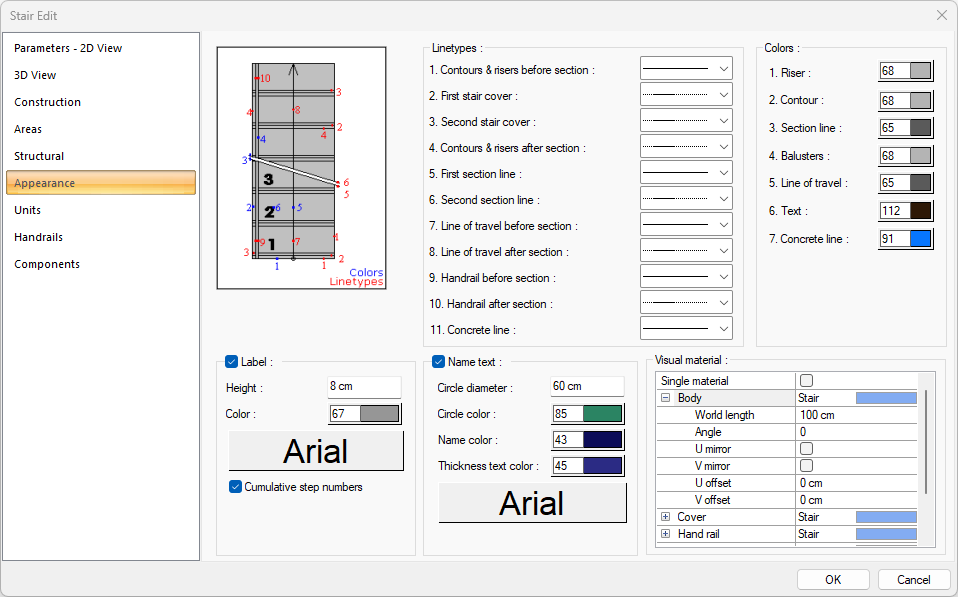Uncheck Cumulative step numbers

click(236, 487)
